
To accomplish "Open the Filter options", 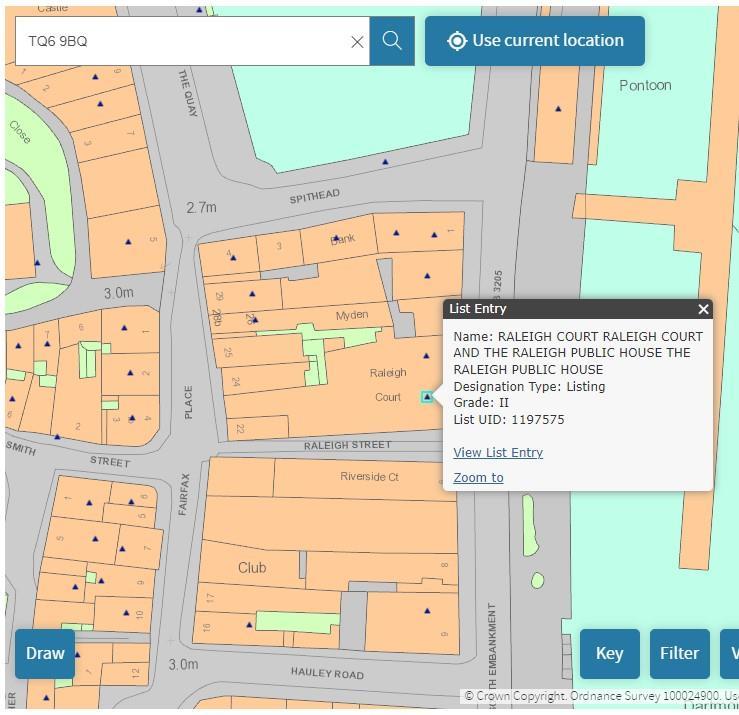I will click(x=679, y=654).
